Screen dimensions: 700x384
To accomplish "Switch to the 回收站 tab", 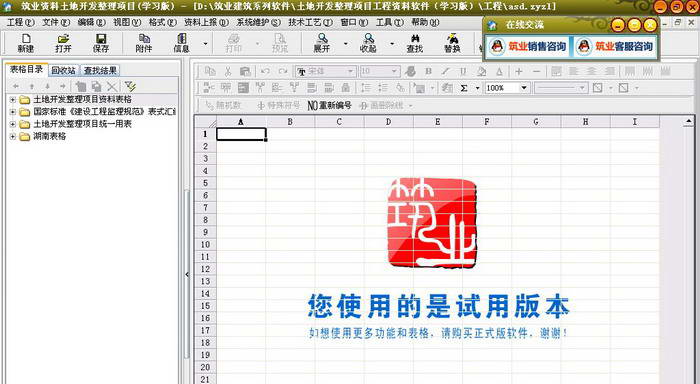I will (63, 70).
